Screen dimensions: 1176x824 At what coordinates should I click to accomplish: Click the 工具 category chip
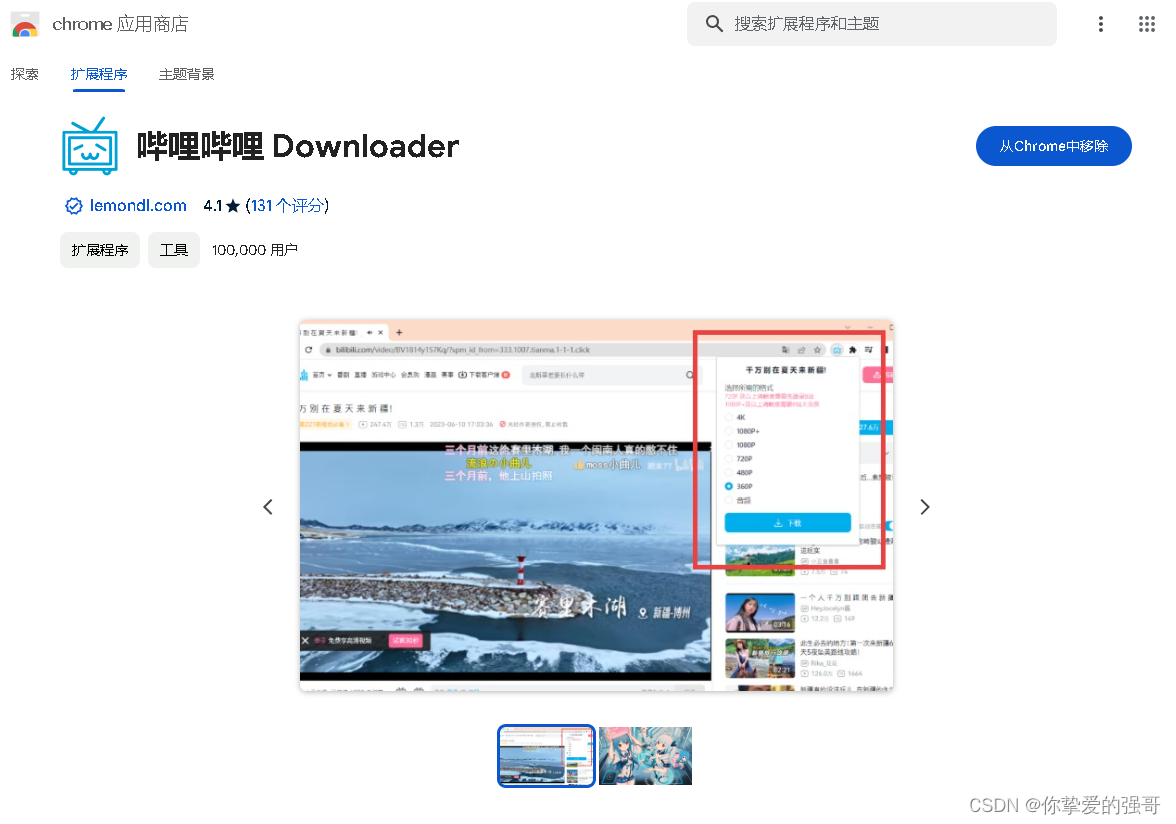click(174, 250)
